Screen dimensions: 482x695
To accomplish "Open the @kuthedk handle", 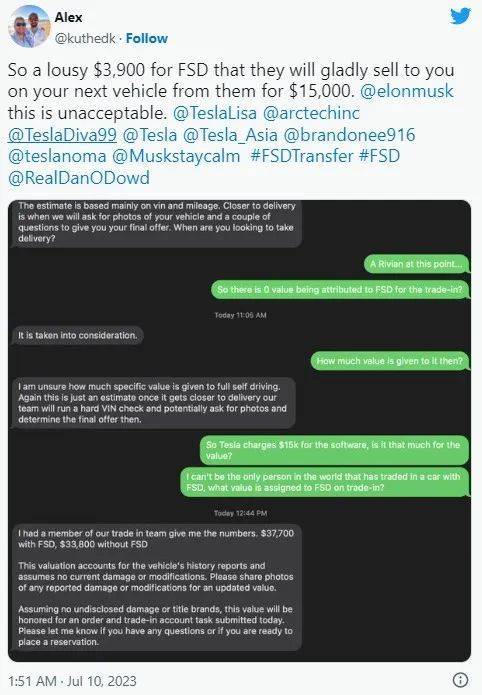I will click(85, 39).
